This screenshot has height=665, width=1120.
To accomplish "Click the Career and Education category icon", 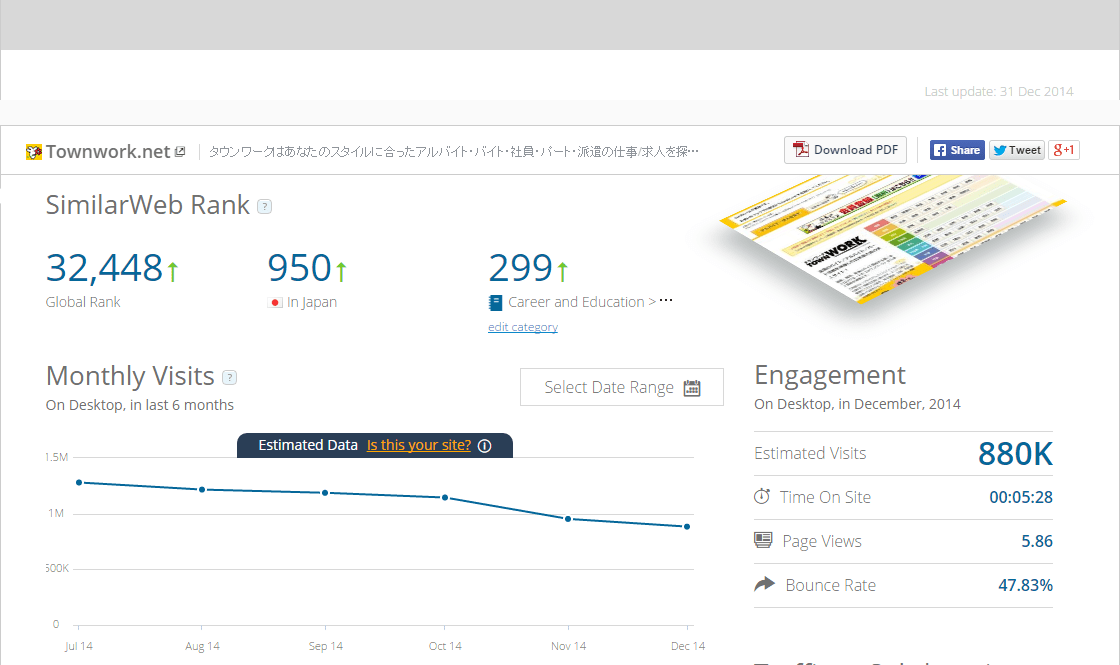I will coord(495,303).
